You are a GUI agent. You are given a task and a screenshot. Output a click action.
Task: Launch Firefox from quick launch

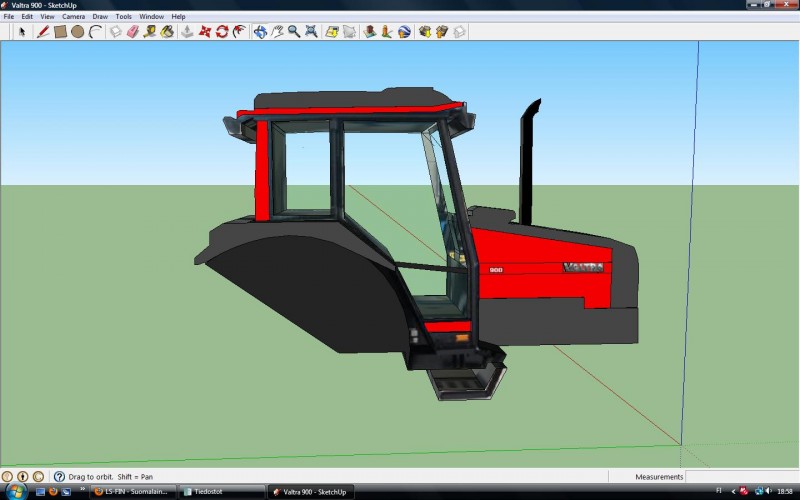53,492
